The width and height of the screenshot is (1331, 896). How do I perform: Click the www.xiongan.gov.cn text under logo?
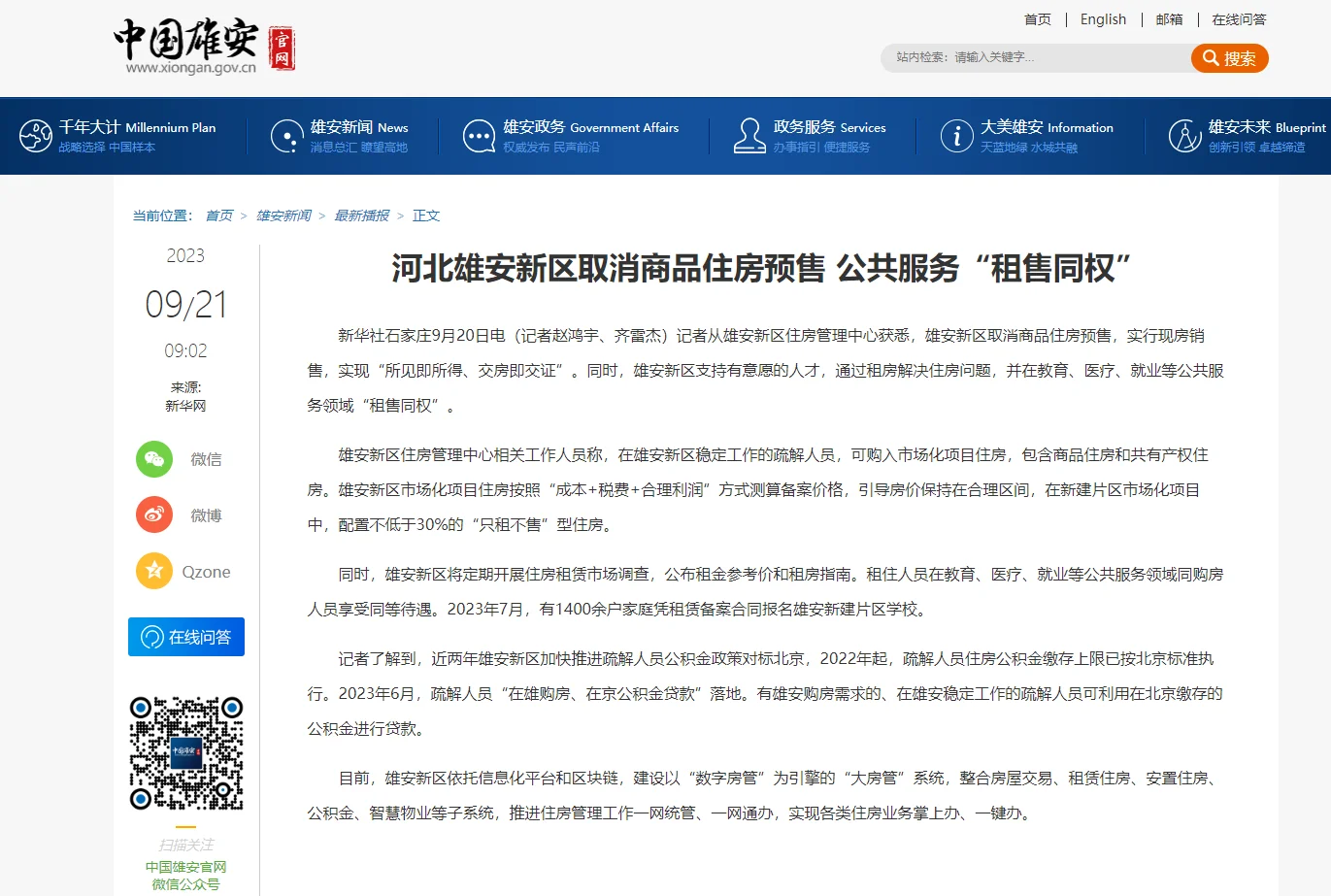coord(191,68)
